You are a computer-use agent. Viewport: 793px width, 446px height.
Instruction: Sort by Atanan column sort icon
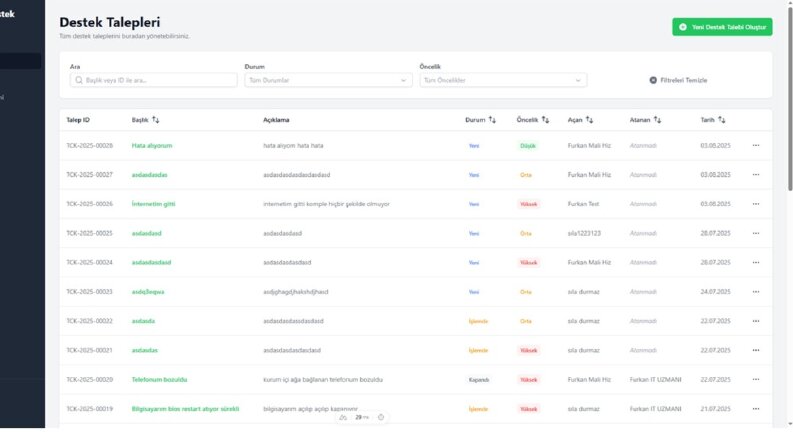(657, 120)
